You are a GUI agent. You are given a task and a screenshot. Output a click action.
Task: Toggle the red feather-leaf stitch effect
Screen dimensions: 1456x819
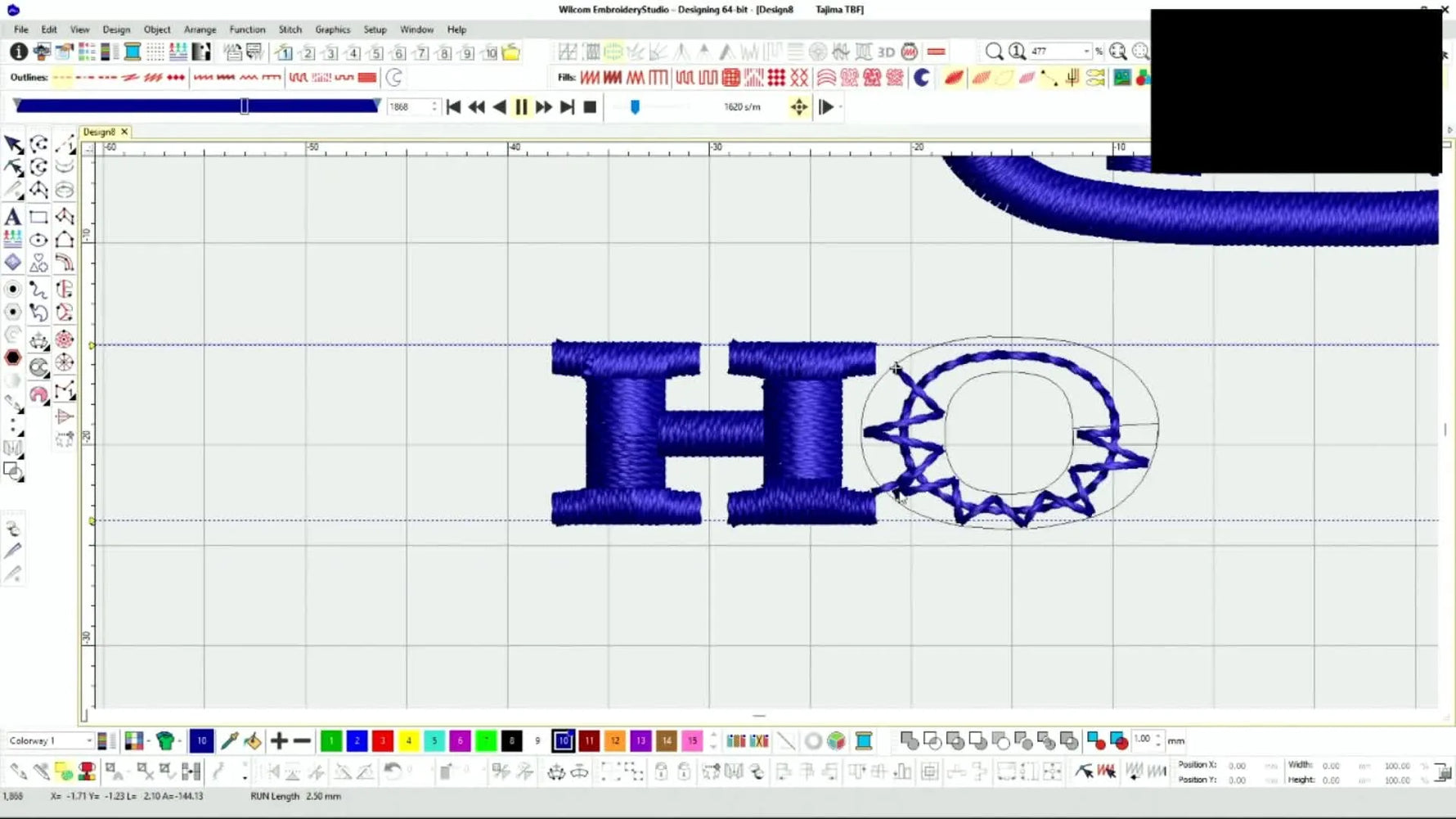(x=954, y=78)
